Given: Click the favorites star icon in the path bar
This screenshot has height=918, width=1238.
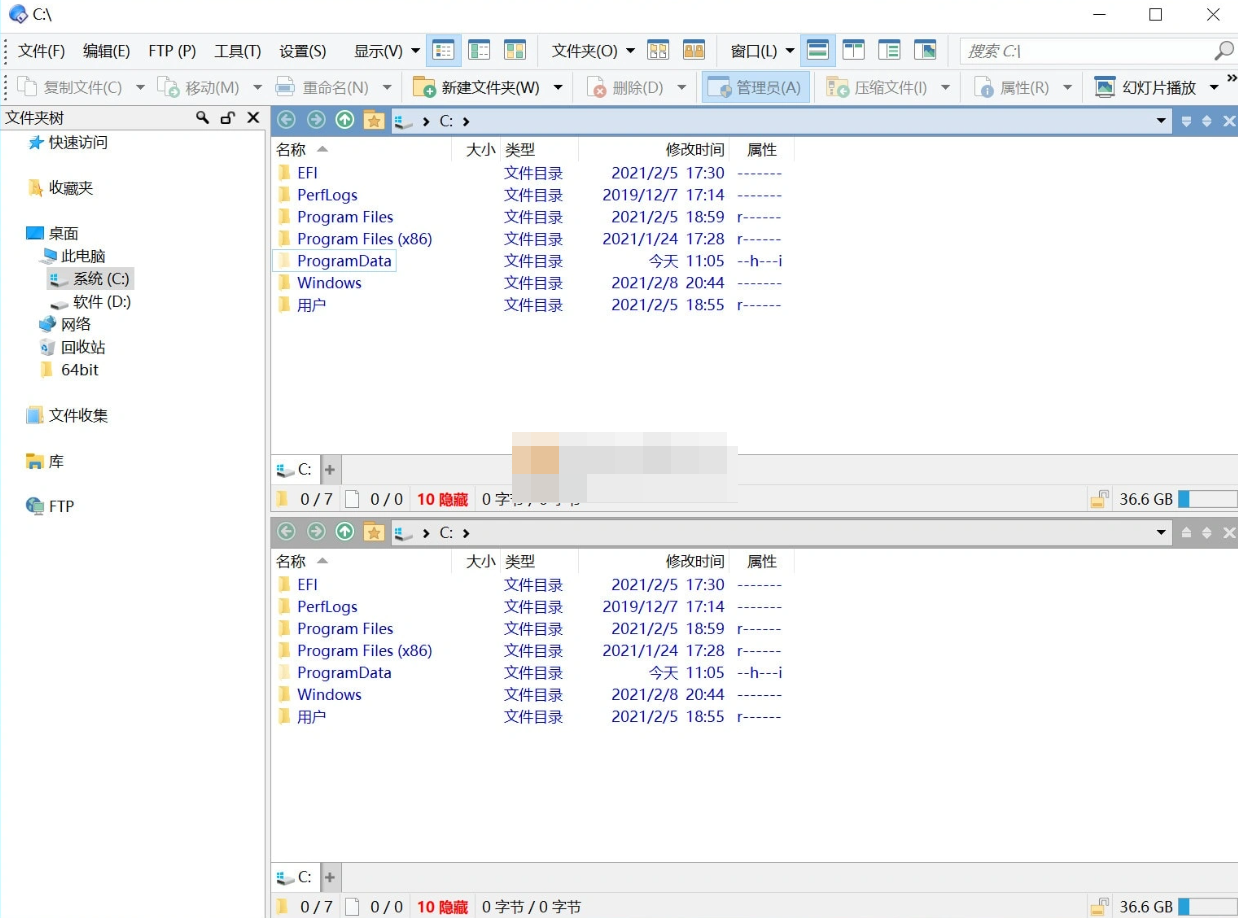Looking at the screenshot, I should point(374,120).
